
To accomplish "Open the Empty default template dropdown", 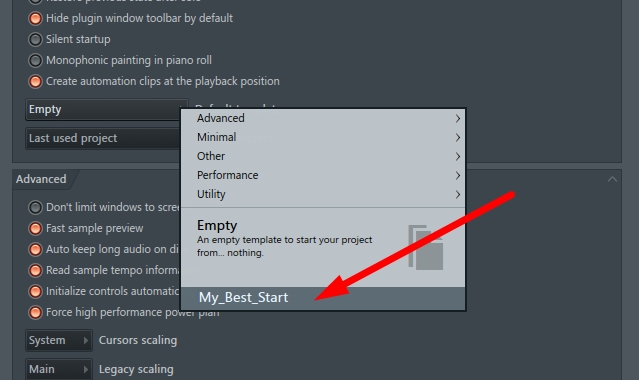I will (x=103, y=110).
